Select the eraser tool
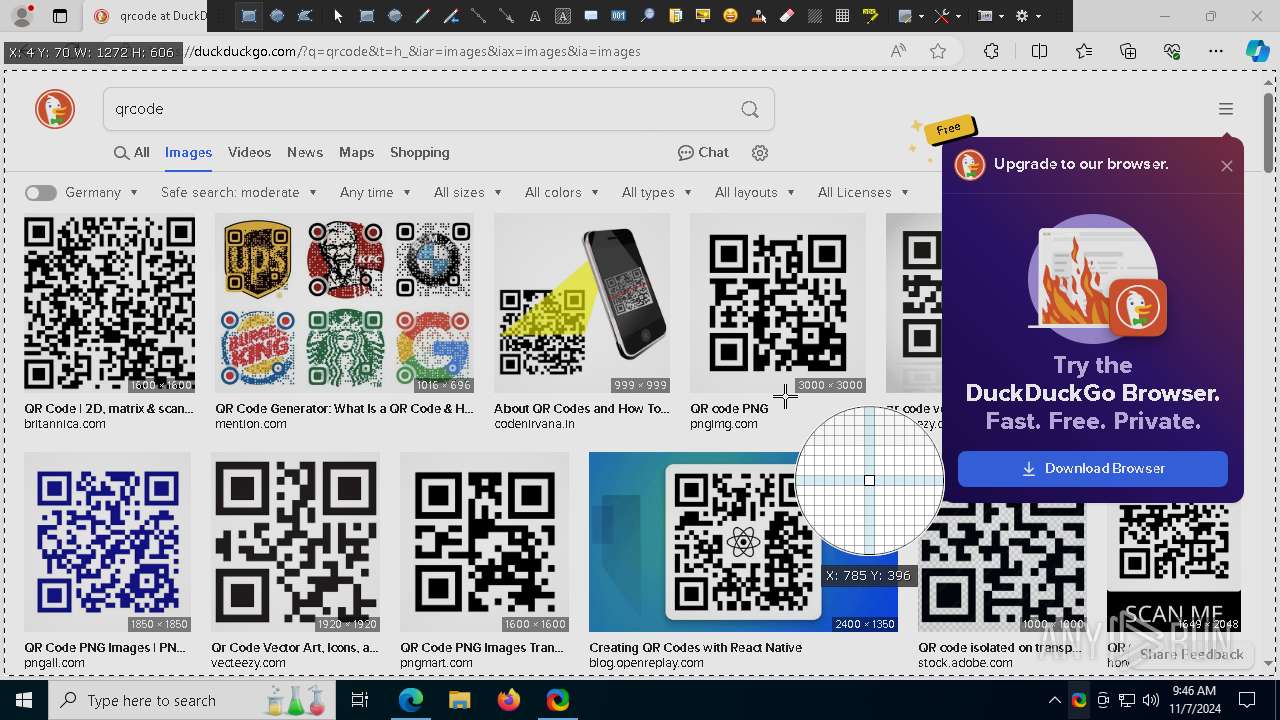 [786, 16]
